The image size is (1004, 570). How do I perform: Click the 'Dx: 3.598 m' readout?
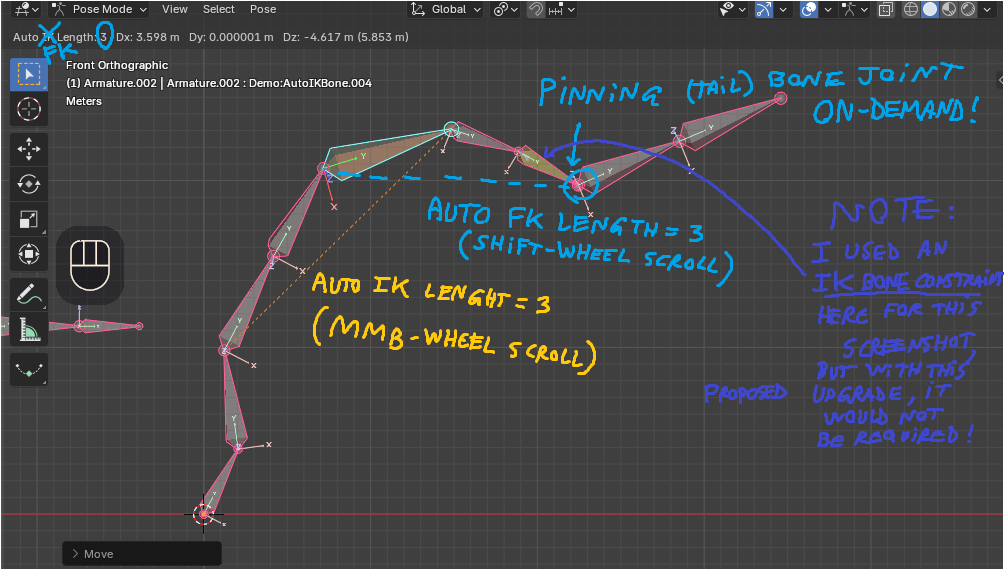[148, 37]
